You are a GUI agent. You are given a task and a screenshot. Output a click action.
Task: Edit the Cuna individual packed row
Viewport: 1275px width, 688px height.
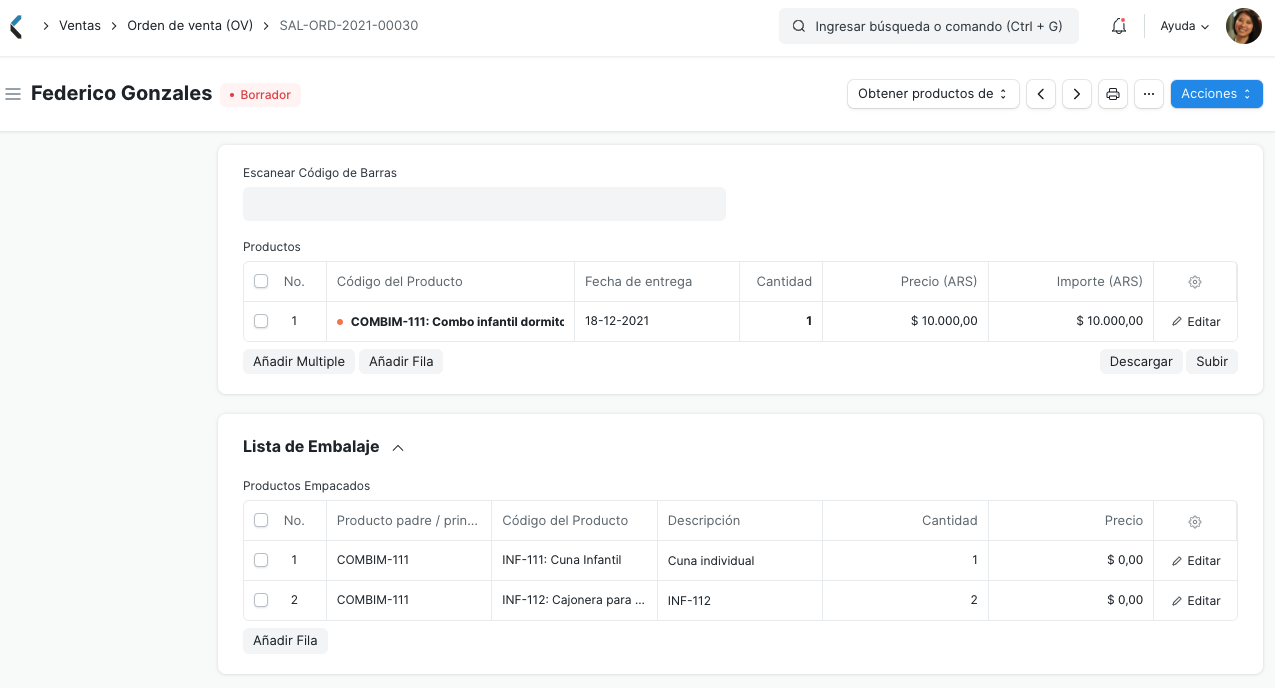point(1196,561)
